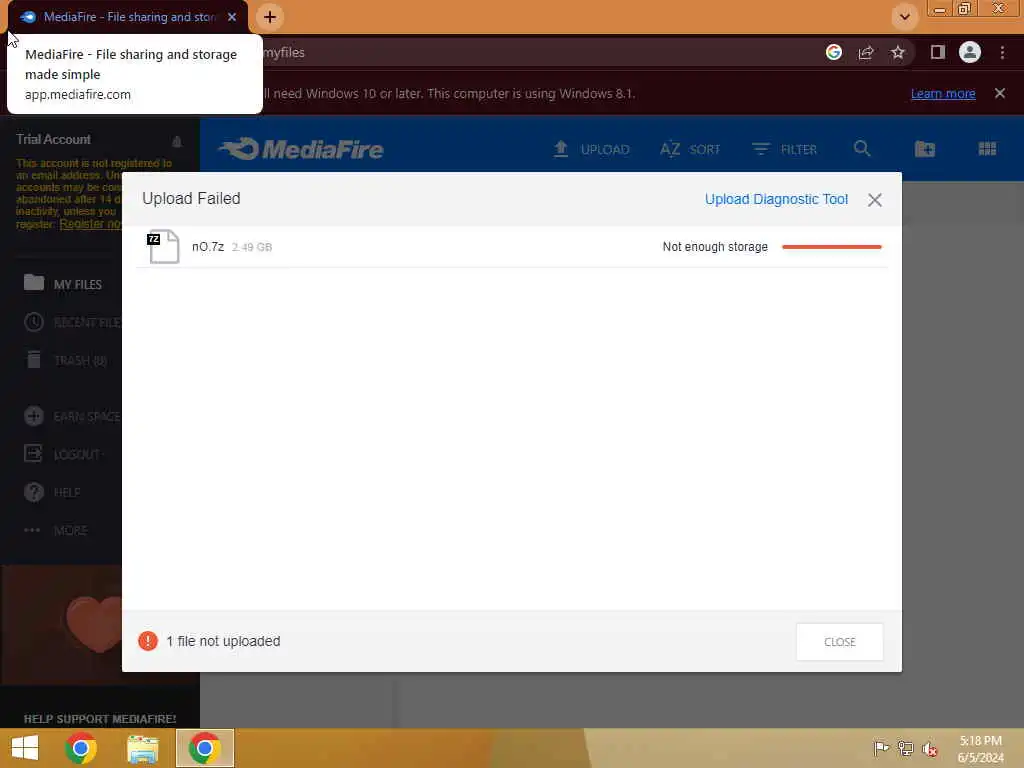Viewport: 1024px width, 768px height.
Task: Click the CLOSE button in upload dialog
Action: [839, 642]
